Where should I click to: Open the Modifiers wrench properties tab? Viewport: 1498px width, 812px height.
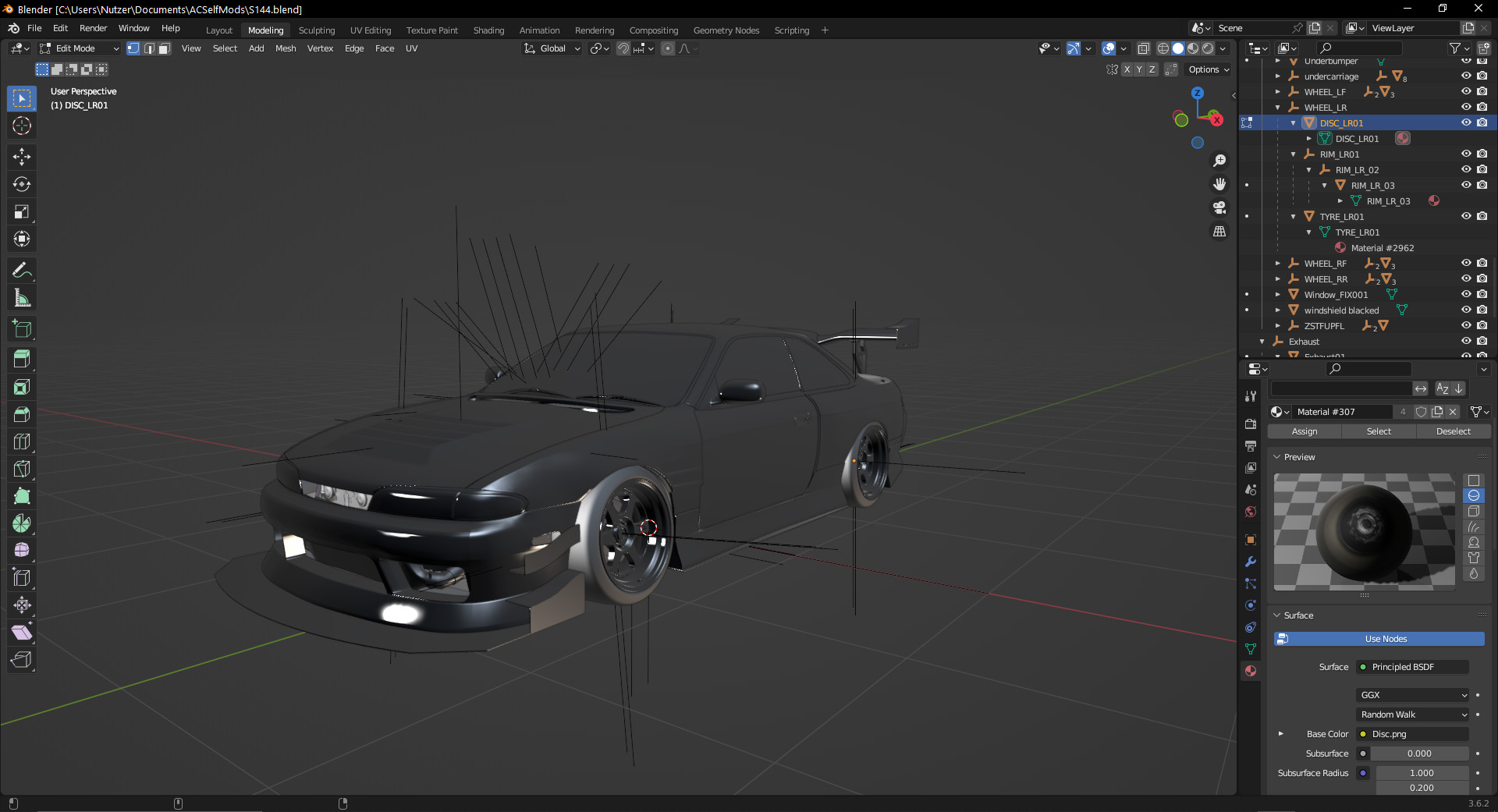pos(1251,562)
